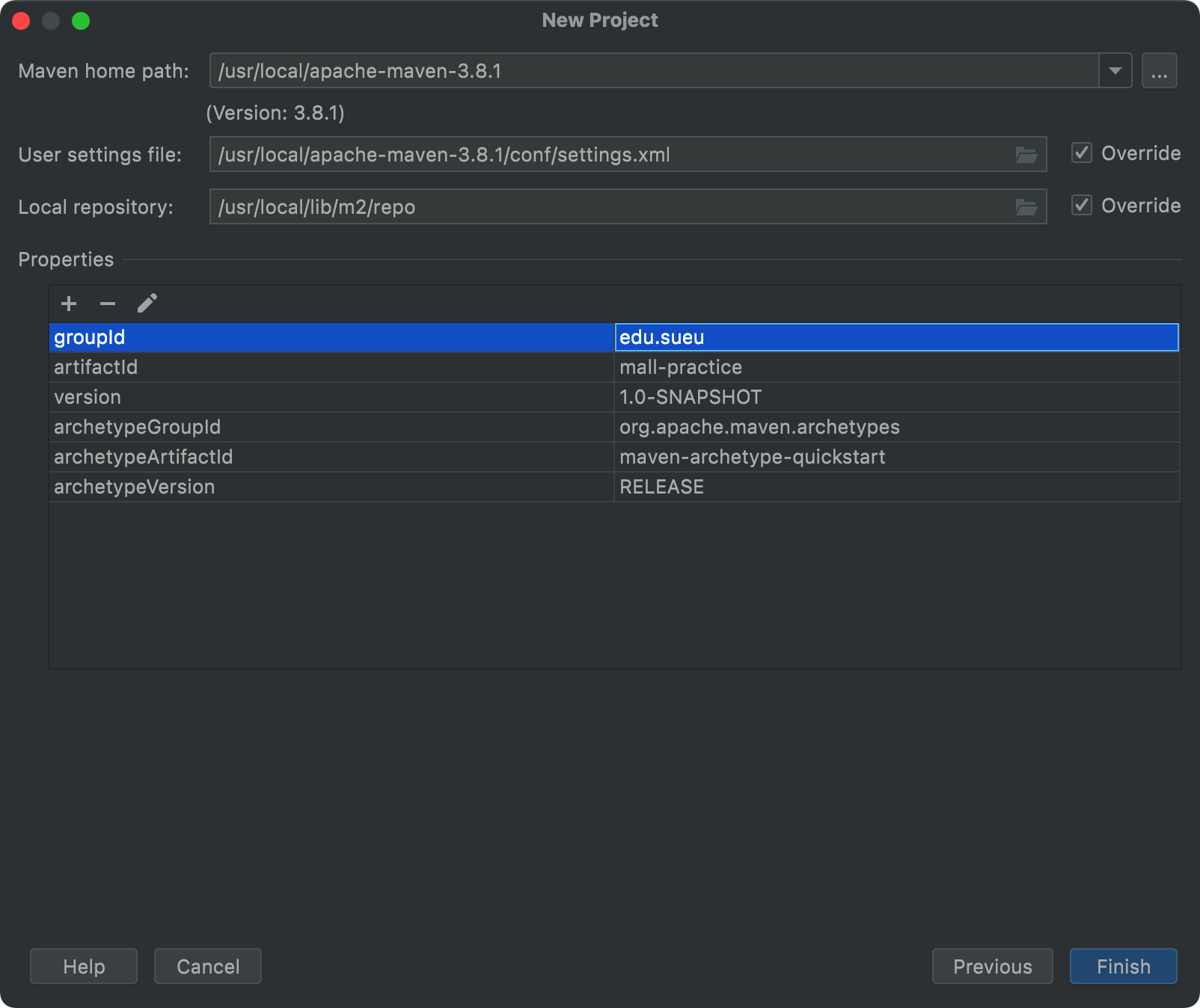Viewport: 1200px width, 1008px height.
Task: Zoom the window with green button
Action: 81,21
